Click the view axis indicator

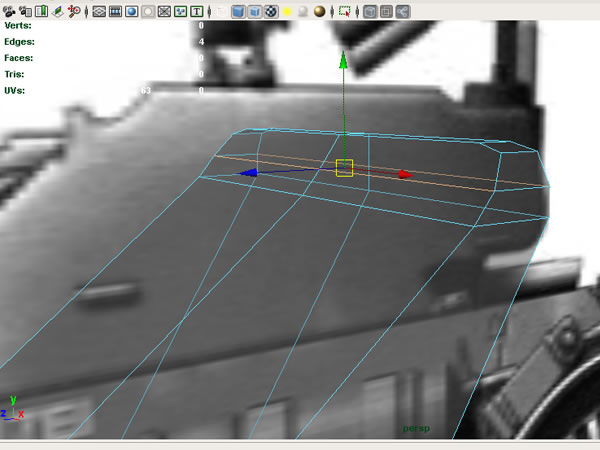[x=12, y=409]
